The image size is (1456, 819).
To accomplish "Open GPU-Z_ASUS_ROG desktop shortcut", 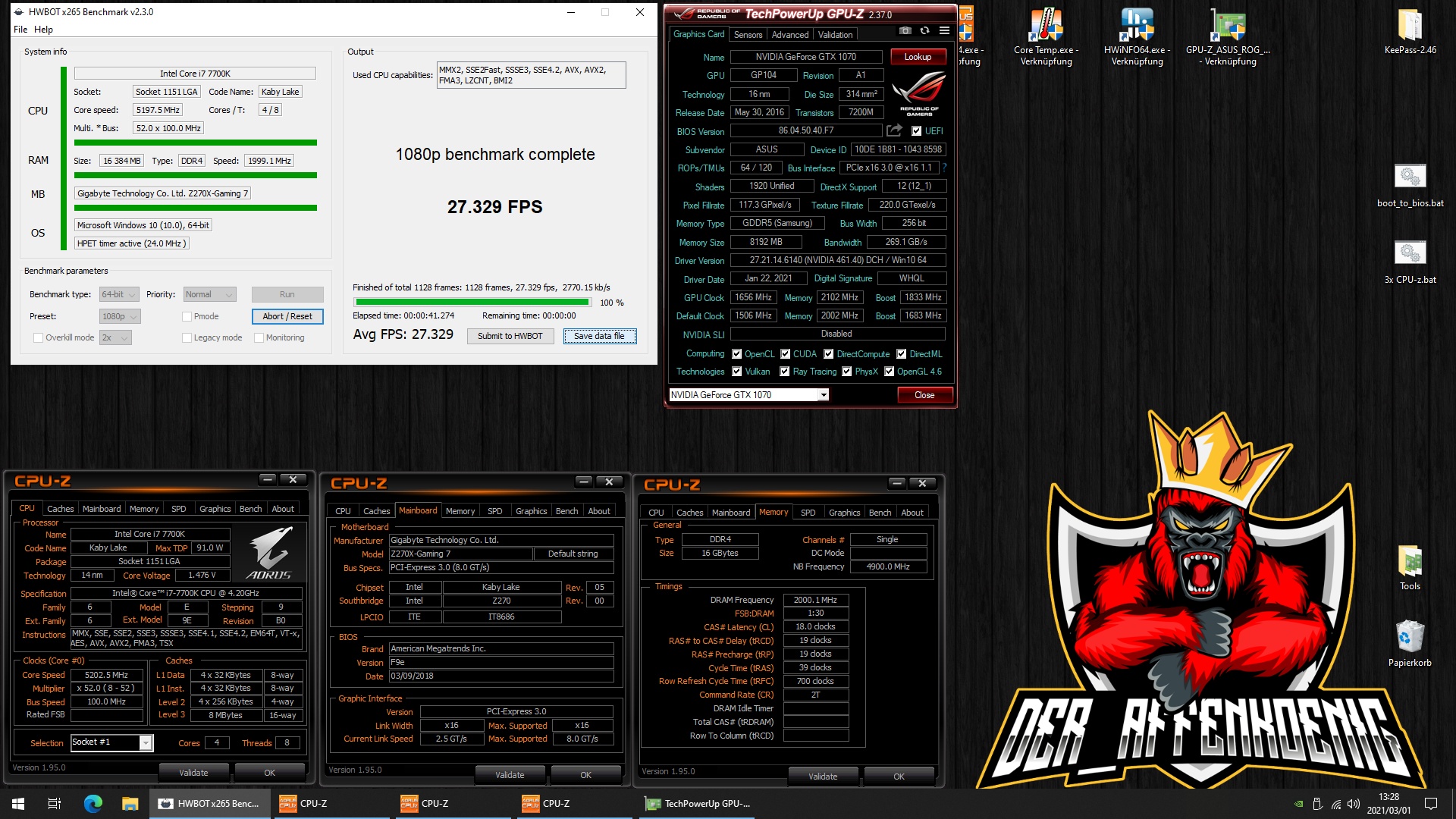I will [1228, 37].
